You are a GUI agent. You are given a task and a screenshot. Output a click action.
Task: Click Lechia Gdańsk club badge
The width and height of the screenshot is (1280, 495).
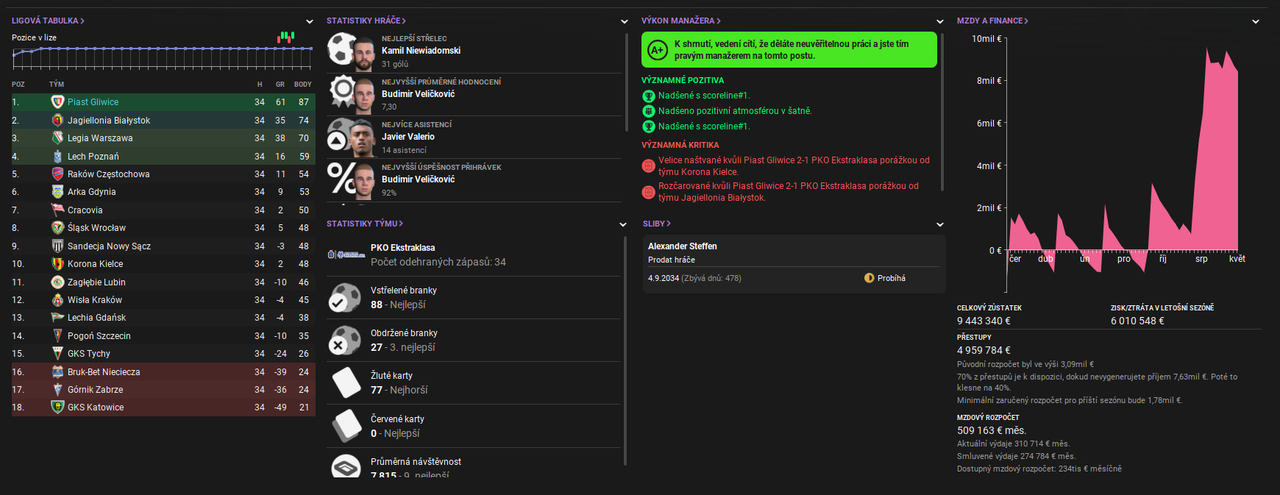[57, 318]
